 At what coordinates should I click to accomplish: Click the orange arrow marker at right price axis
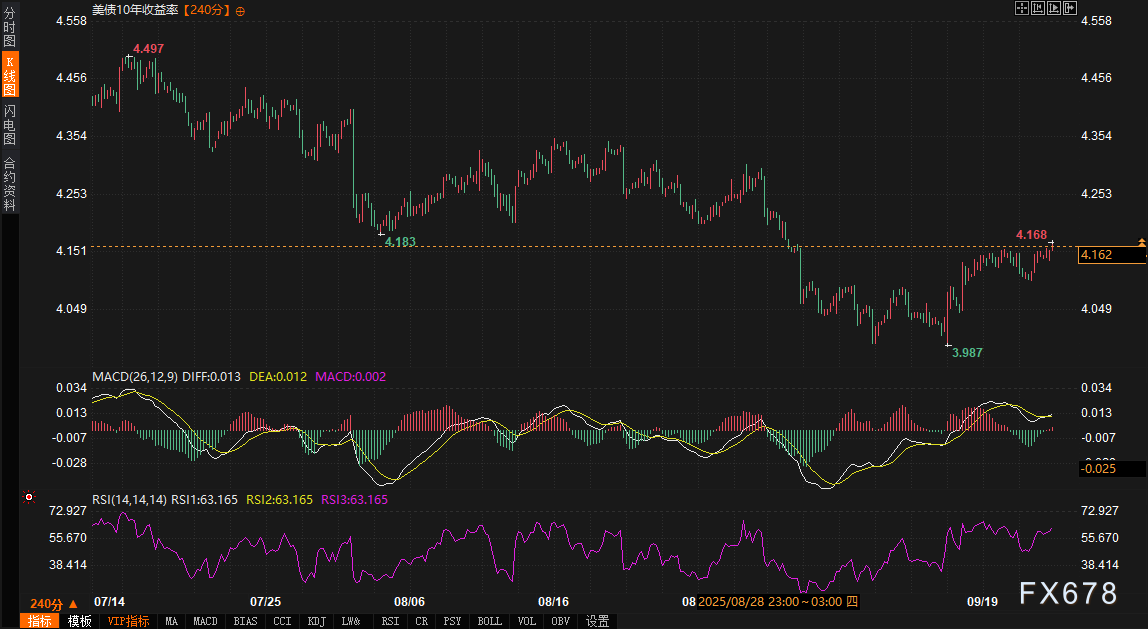(x=1141, y=243)
